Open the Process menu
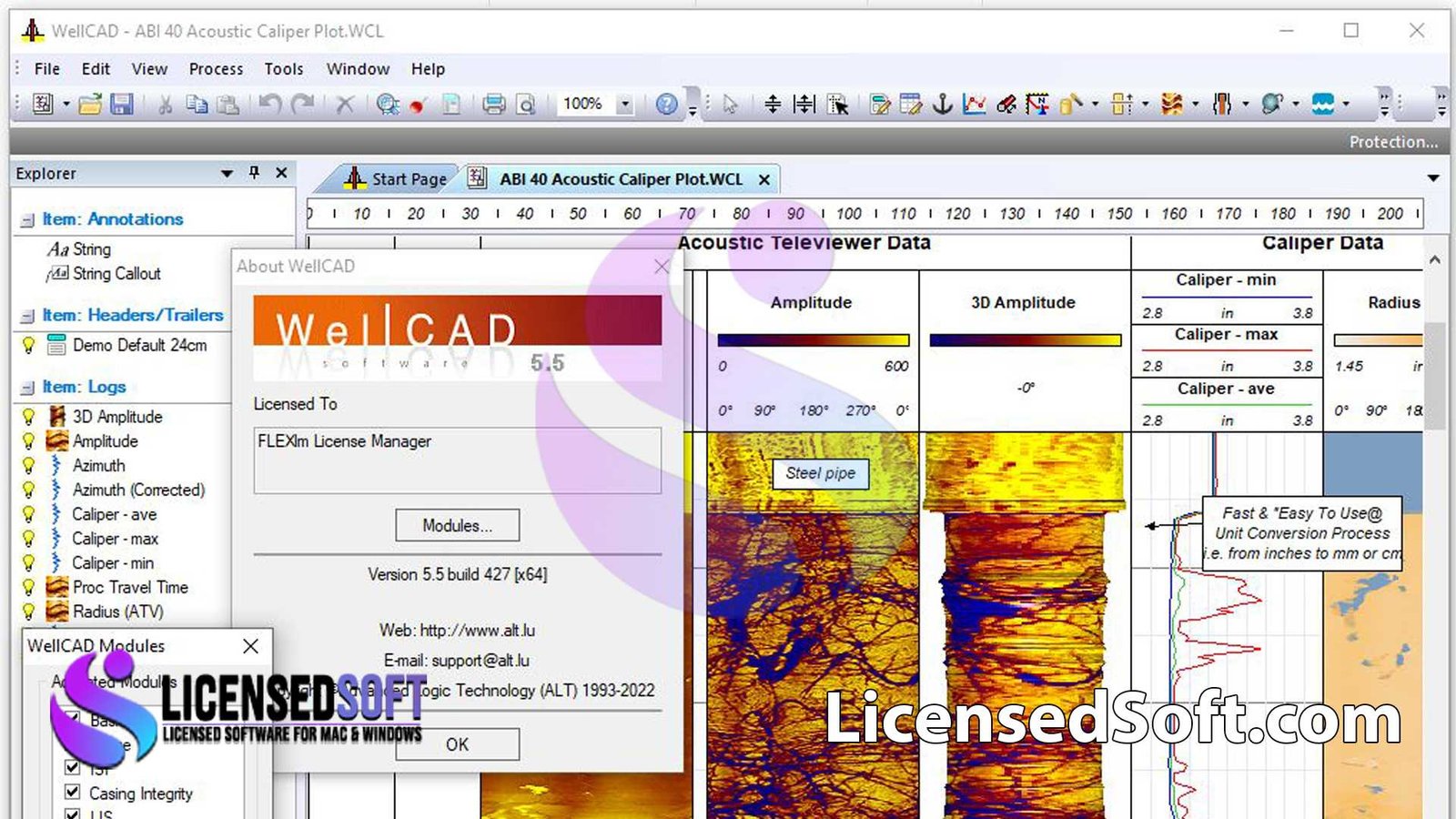Viewport: 1456px width, 819px height. click(x=216, y=69)
